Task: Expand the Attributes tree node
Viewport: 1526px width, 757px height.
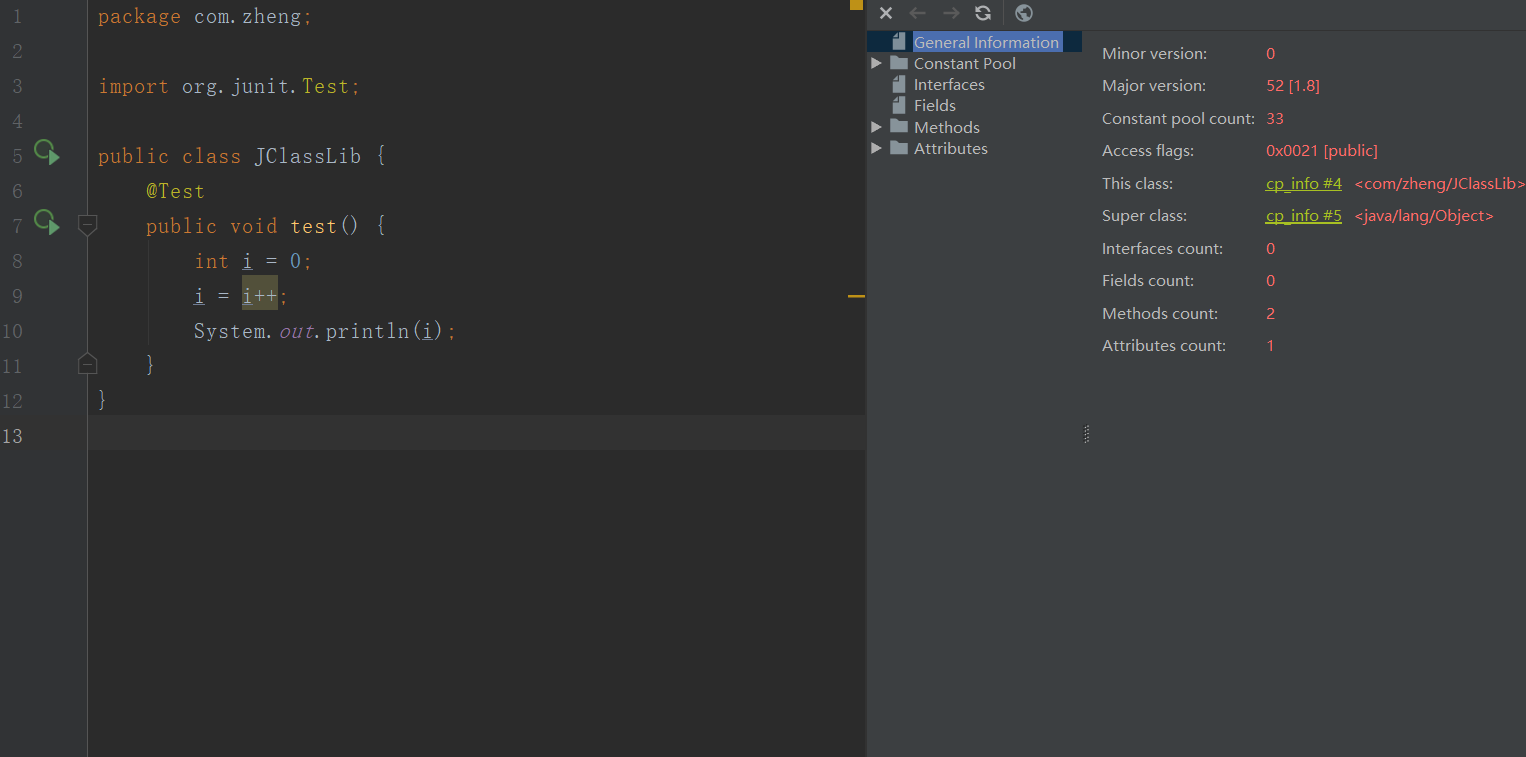Action: pos(877,148)
